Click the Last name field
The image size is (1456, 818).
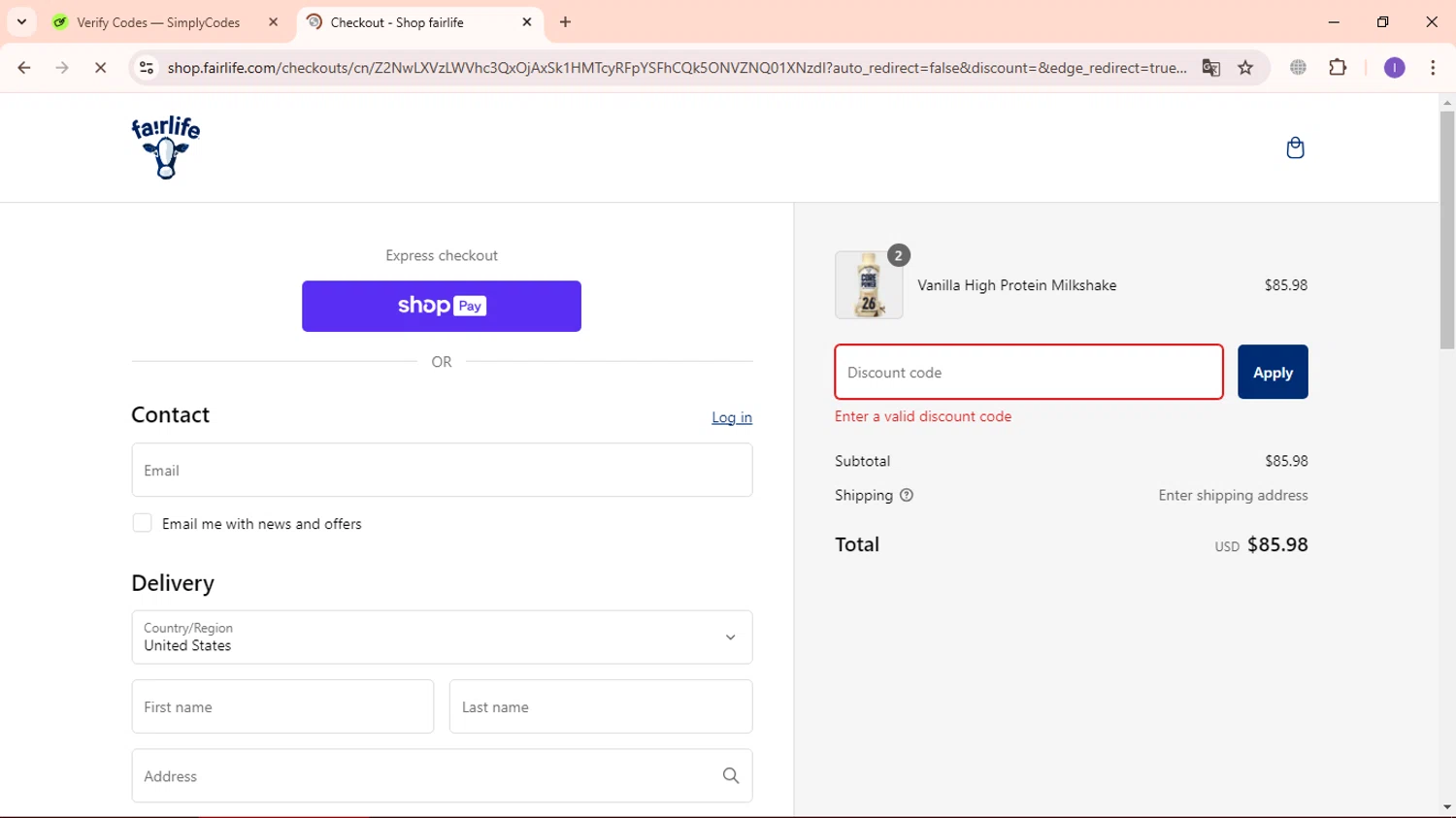click(x=601, y=706)
